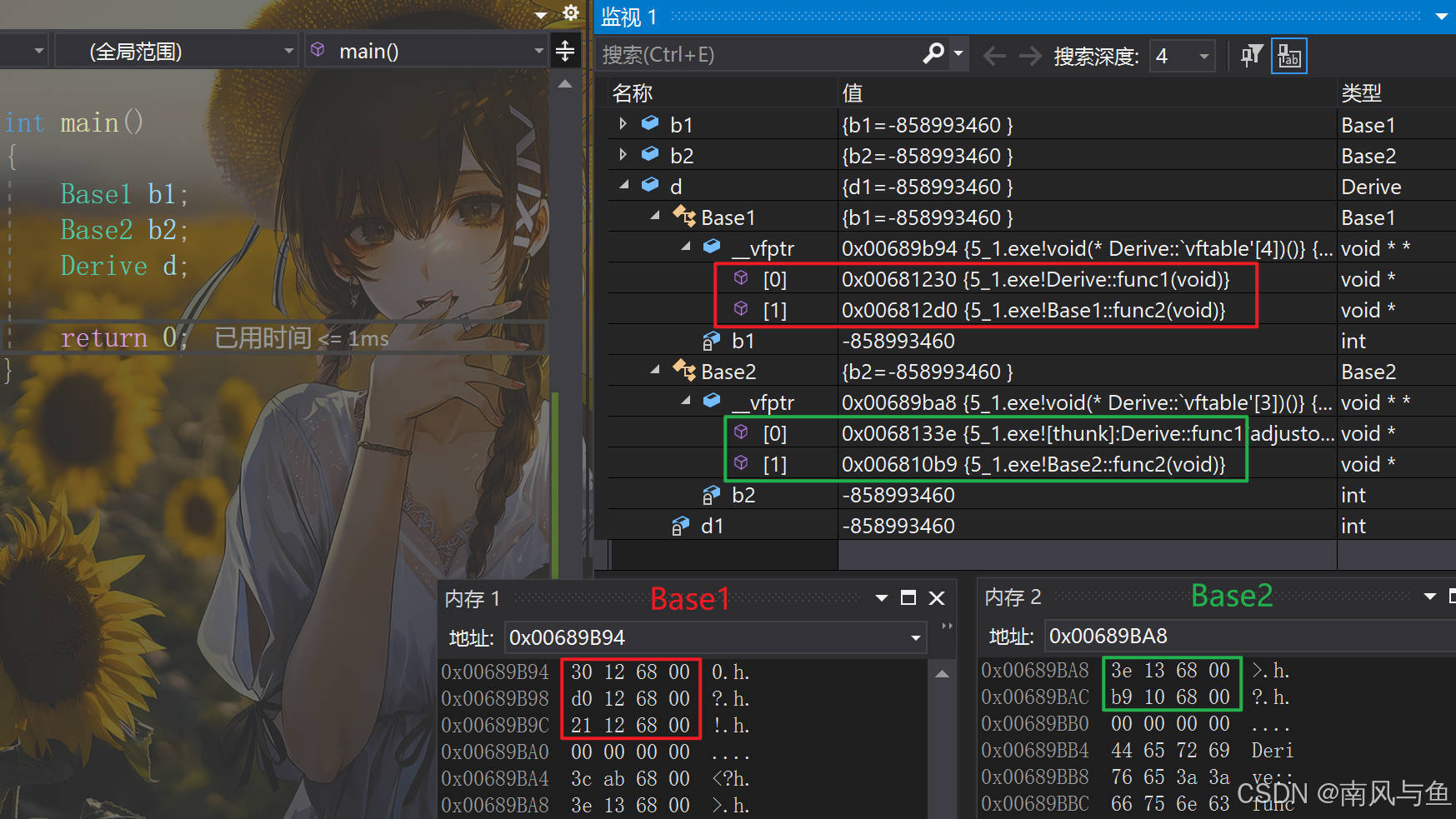Open the Watch 1 window options arrow

1442,17
